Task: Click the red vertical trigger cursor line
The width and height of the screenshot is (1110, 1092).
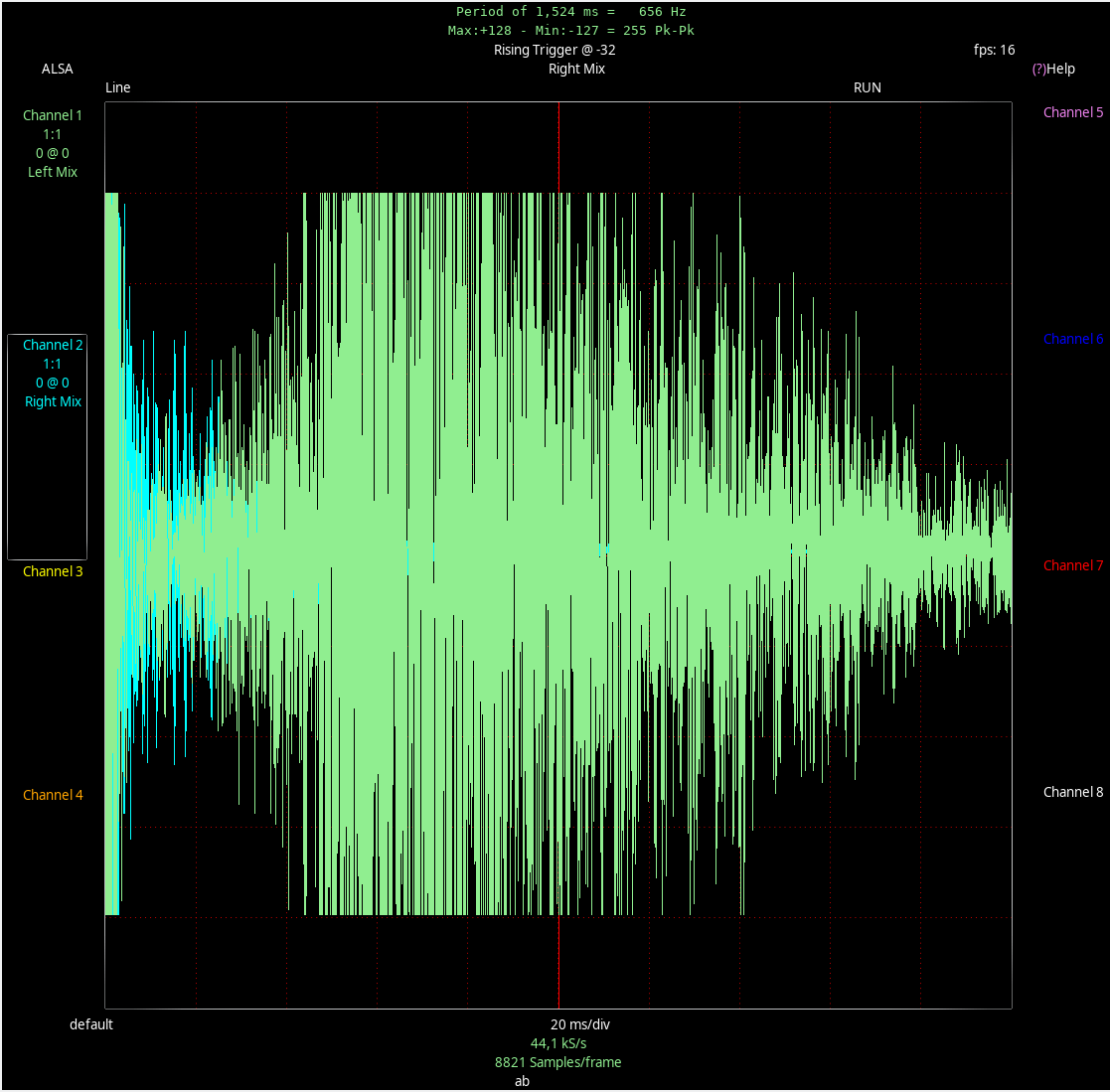Action: 558,555
